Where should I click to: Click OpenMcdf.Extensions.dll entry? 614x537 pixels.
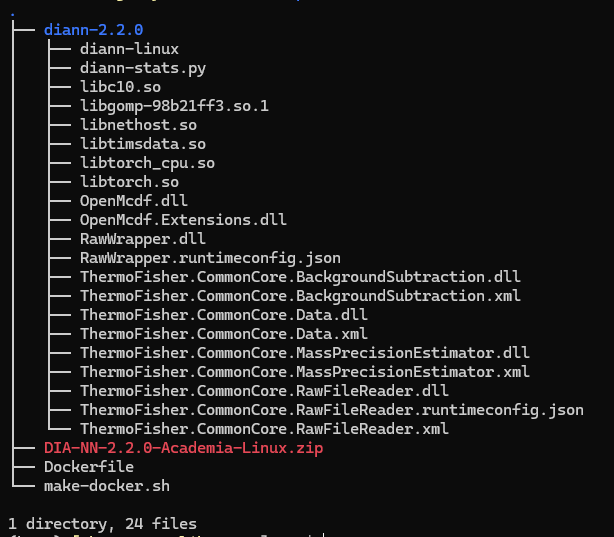click(183, 220)
